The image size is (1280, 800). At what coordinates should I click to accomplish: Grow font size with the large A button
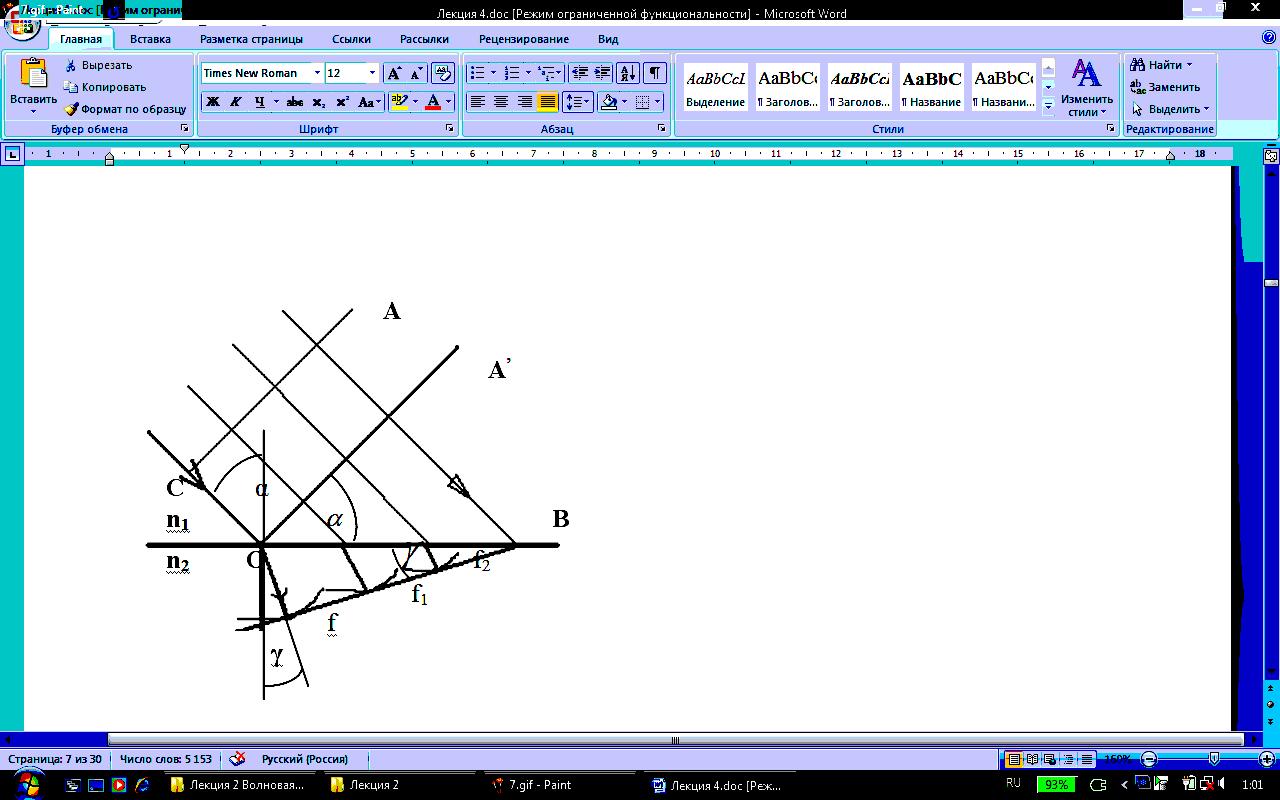tap(394, 73)
